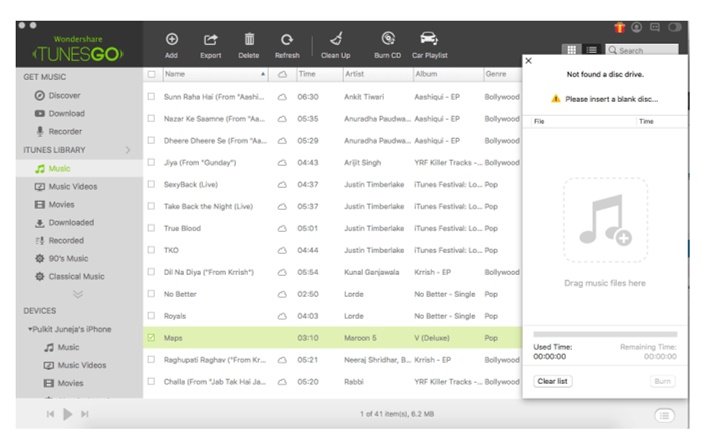
Task: Expand more playlists with double chevron
Action: [78, 294]
